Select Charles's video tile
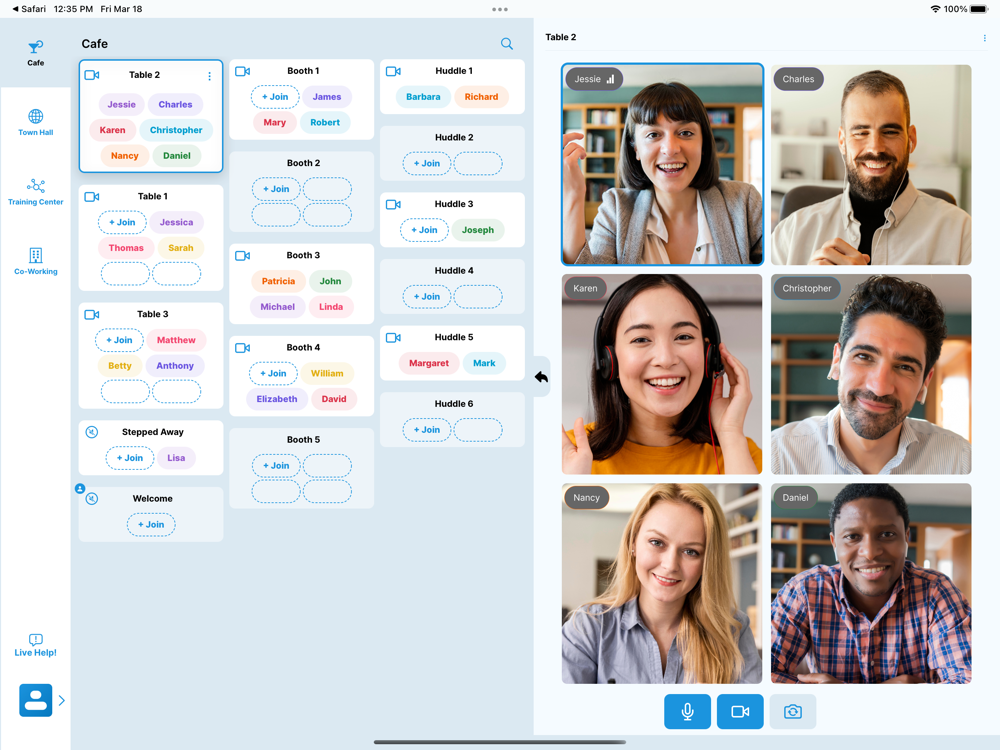Image resolution: width=1000 pixels, height=750 pixels. point(871,165)
